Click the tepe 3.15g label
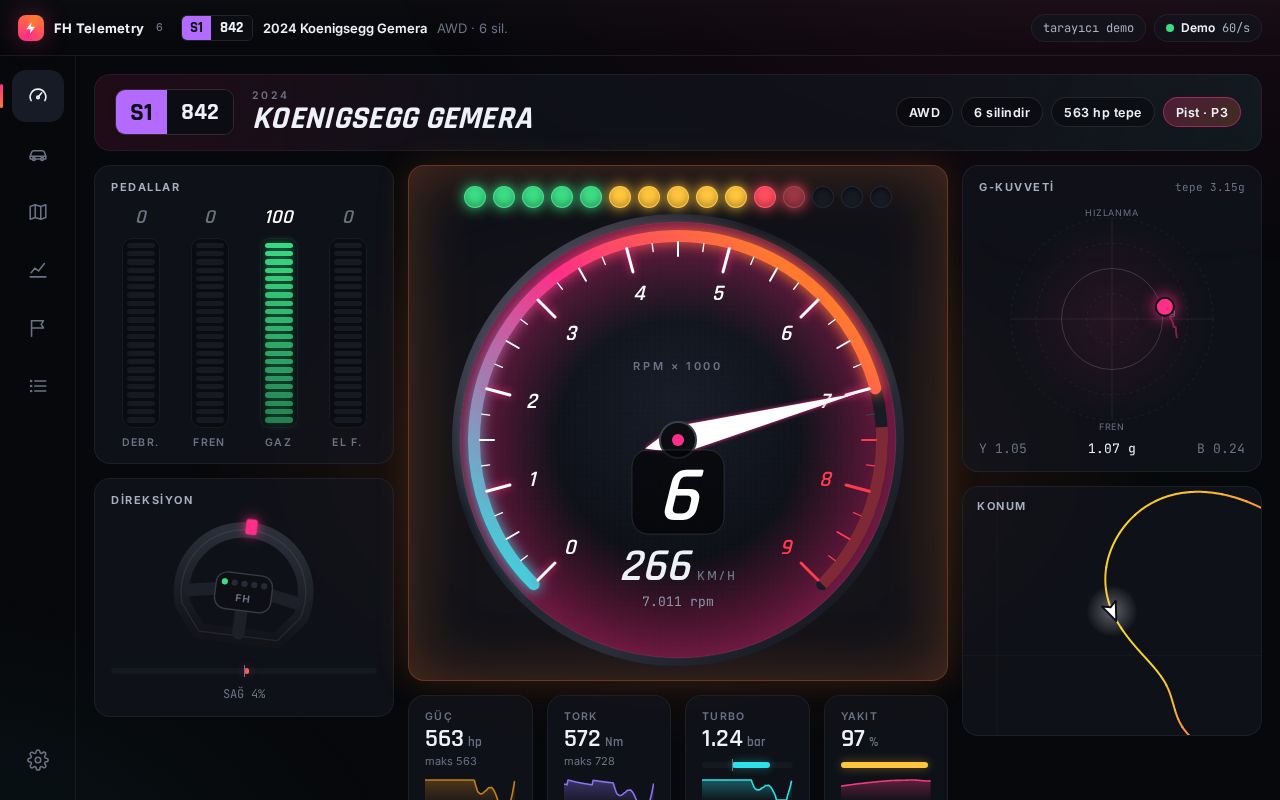Image resolution: width=1280 pixels, height=800 pixels. pyautogui.click(x=1210, y=187)
